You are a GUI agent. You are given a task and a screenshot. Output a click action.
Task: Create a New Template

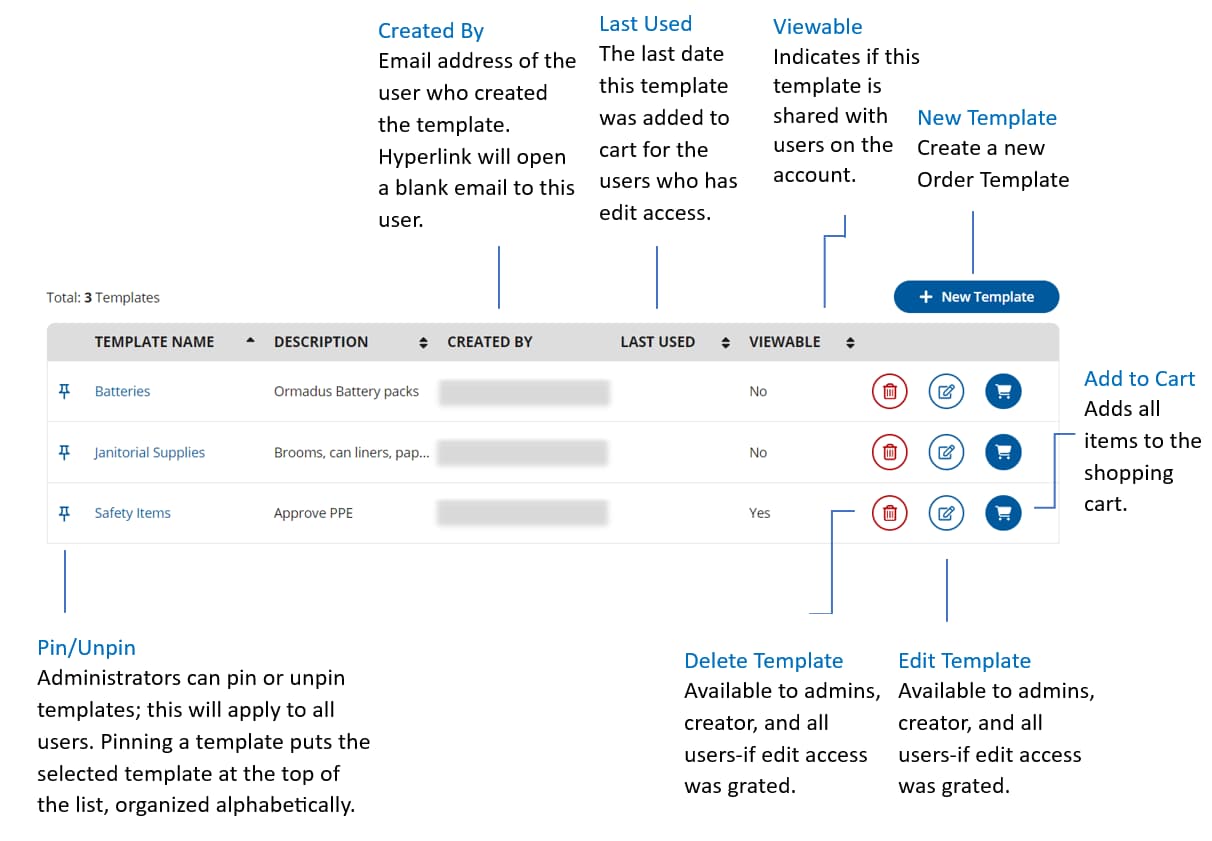(x=976, y=296)
